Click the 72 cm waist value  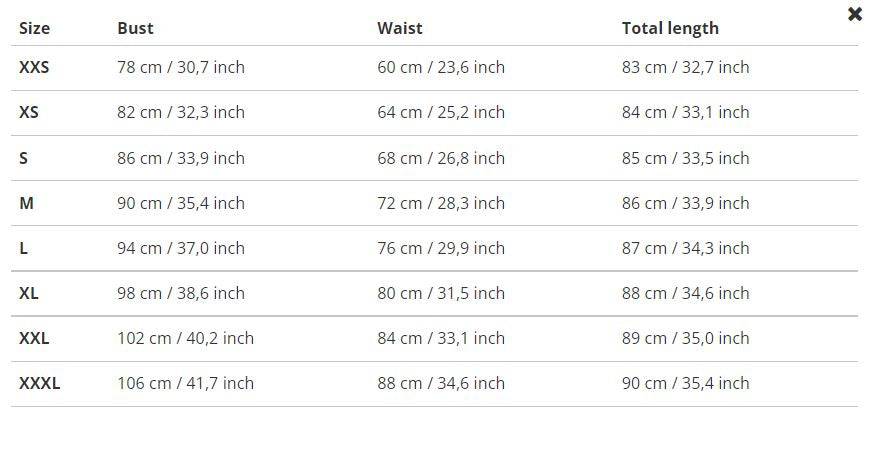[440, 203]
